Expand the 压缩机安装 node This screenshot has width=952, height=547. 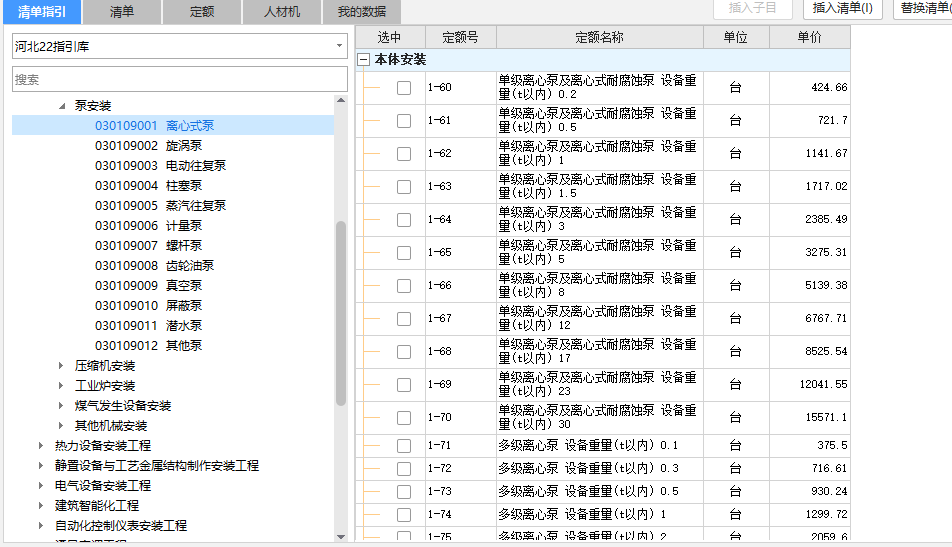pyautogui.click(x=61, y=365)
